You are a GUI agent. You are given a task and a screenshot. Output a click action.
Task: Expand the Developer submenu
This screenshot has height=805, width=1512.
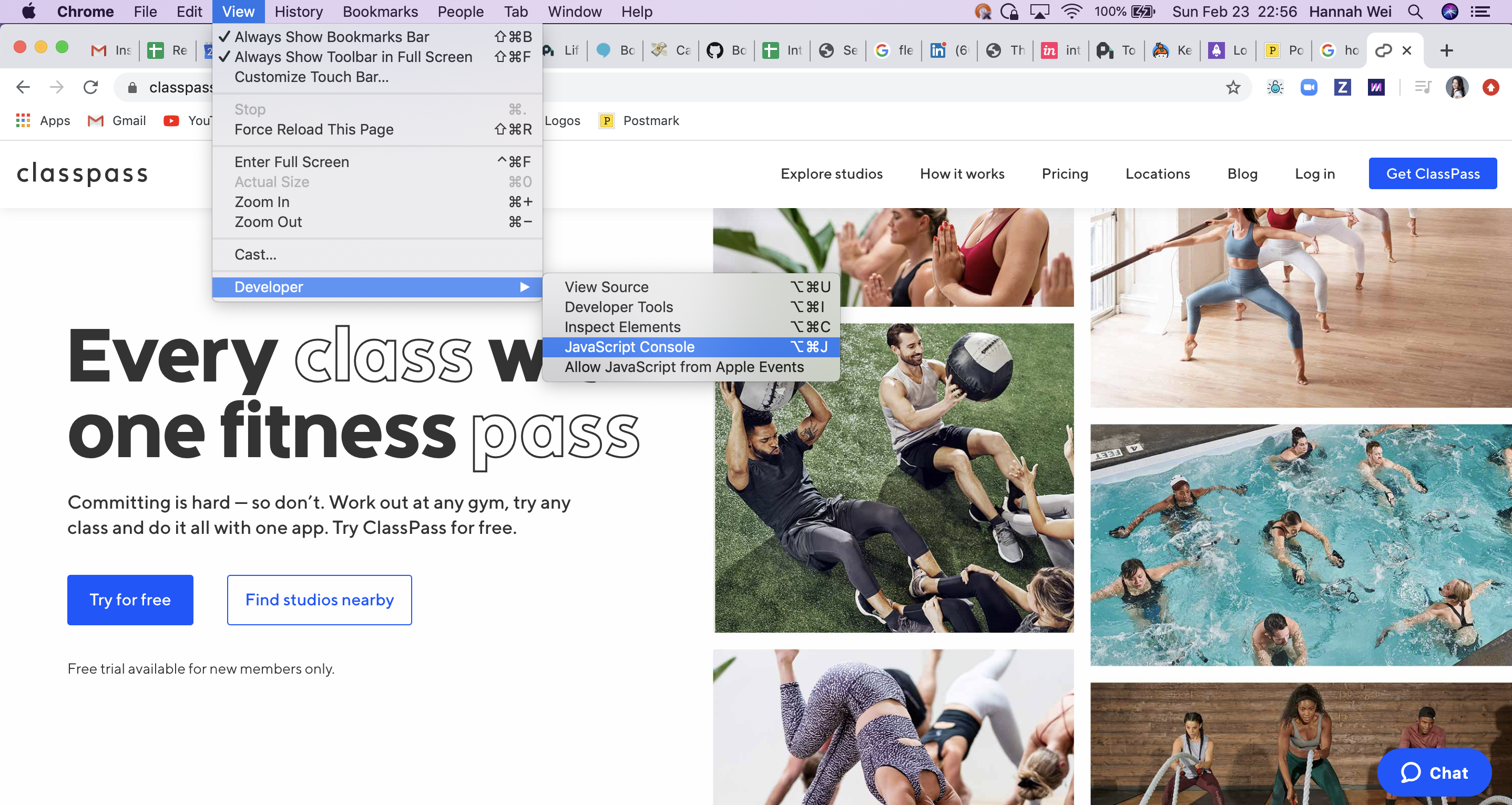click(377, 287)
